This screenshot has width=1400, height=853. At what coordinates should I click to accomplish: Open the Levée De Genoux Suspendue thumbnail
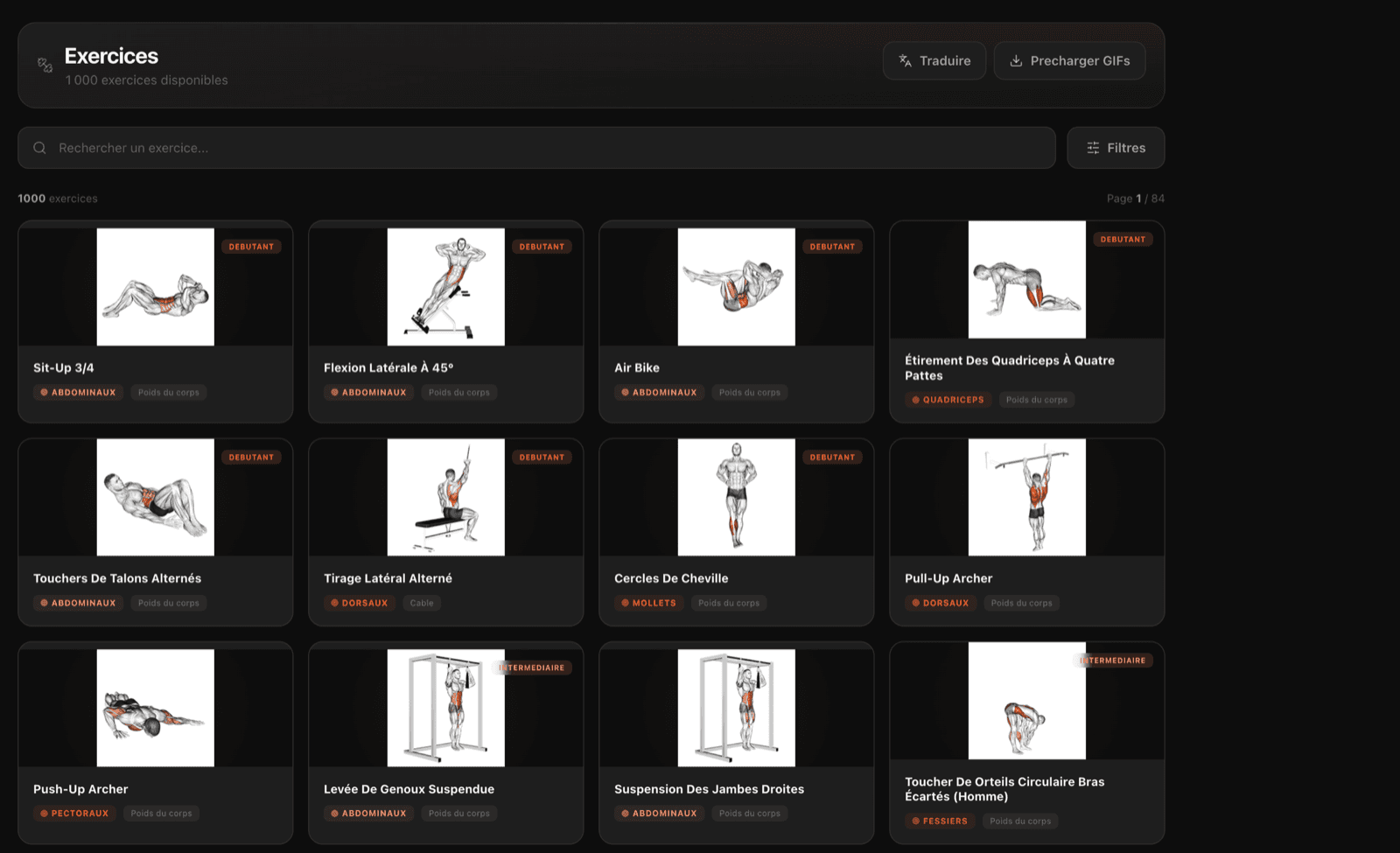pos(445,707)
